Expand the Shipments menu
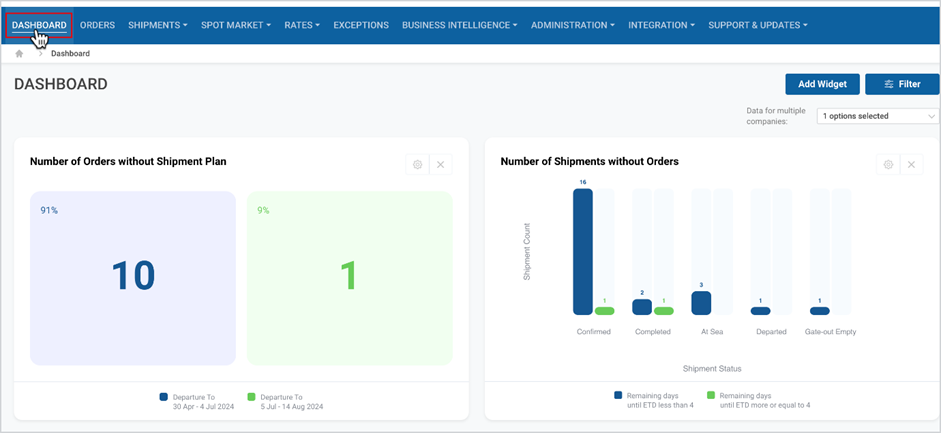 click(158, 25)
